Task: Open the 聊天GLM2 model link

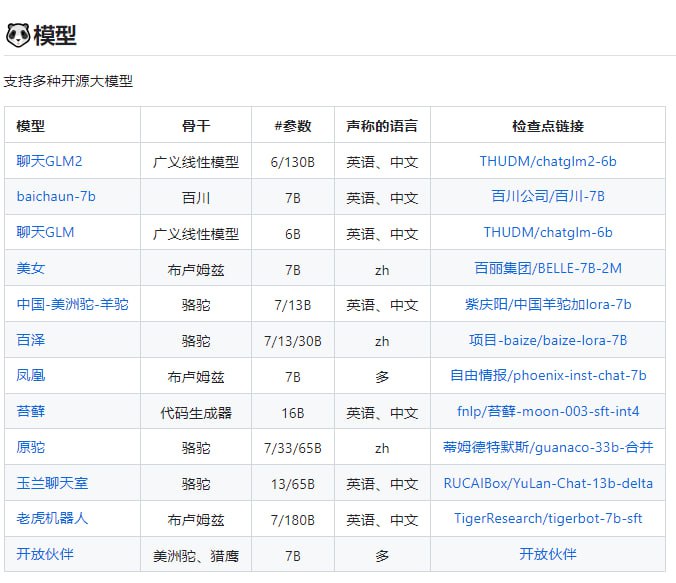Action: pos(49,161)
